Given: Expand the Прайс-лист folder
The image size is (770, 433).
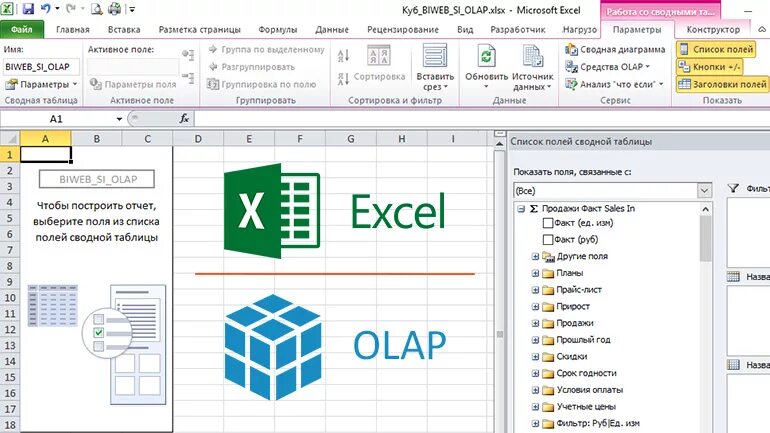Looking at the screenshot, I should coord(535,290).
